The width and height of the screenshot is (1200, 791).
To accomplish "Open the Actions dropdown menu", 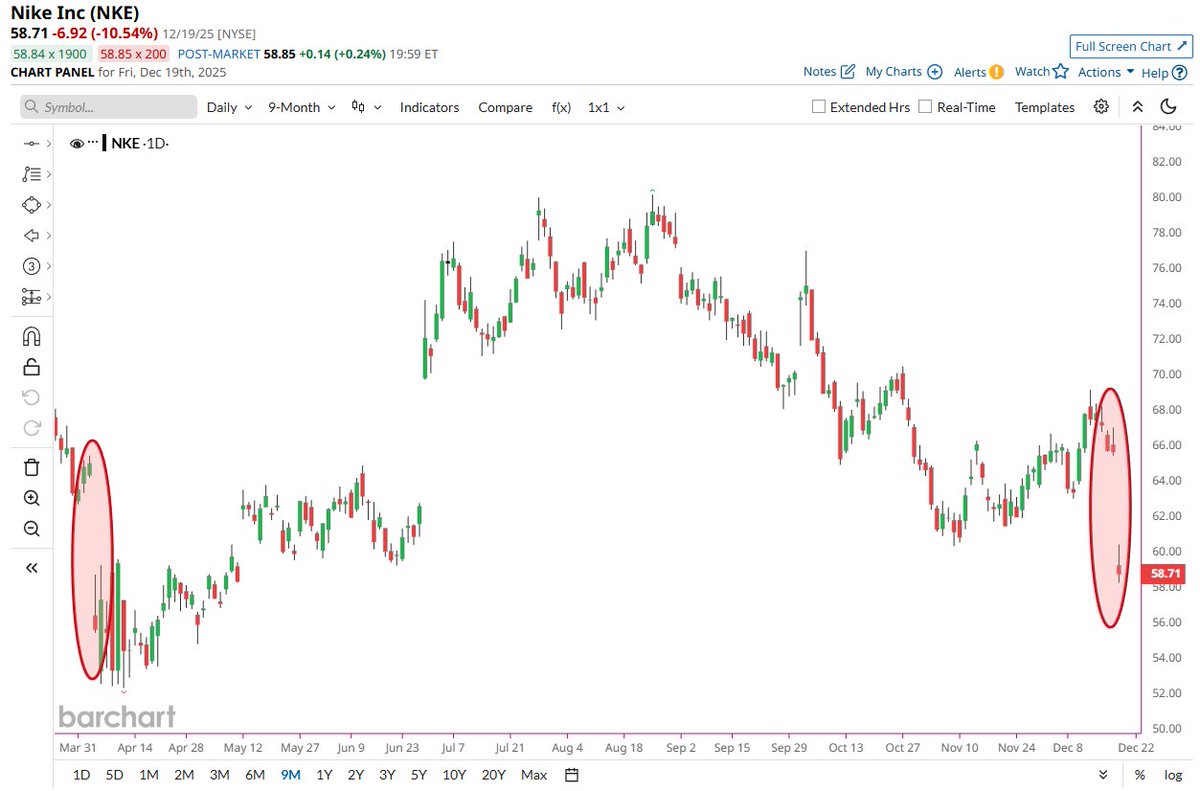I will point(1106,72).
